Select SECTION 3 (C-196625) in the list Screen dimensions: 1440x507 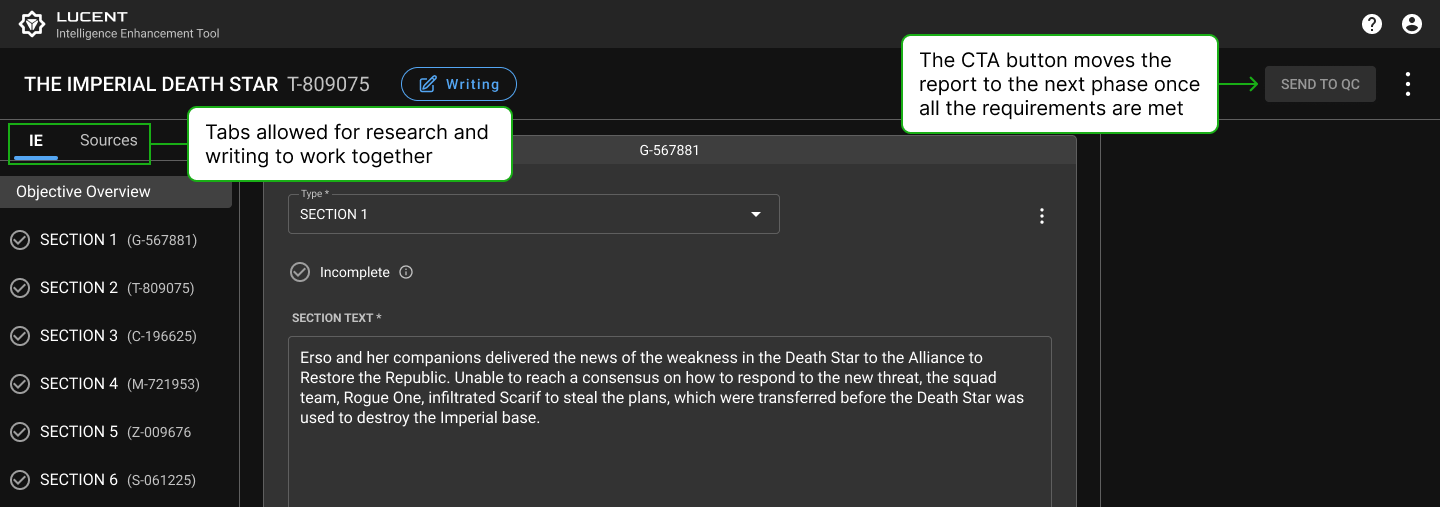pos(119,336)
